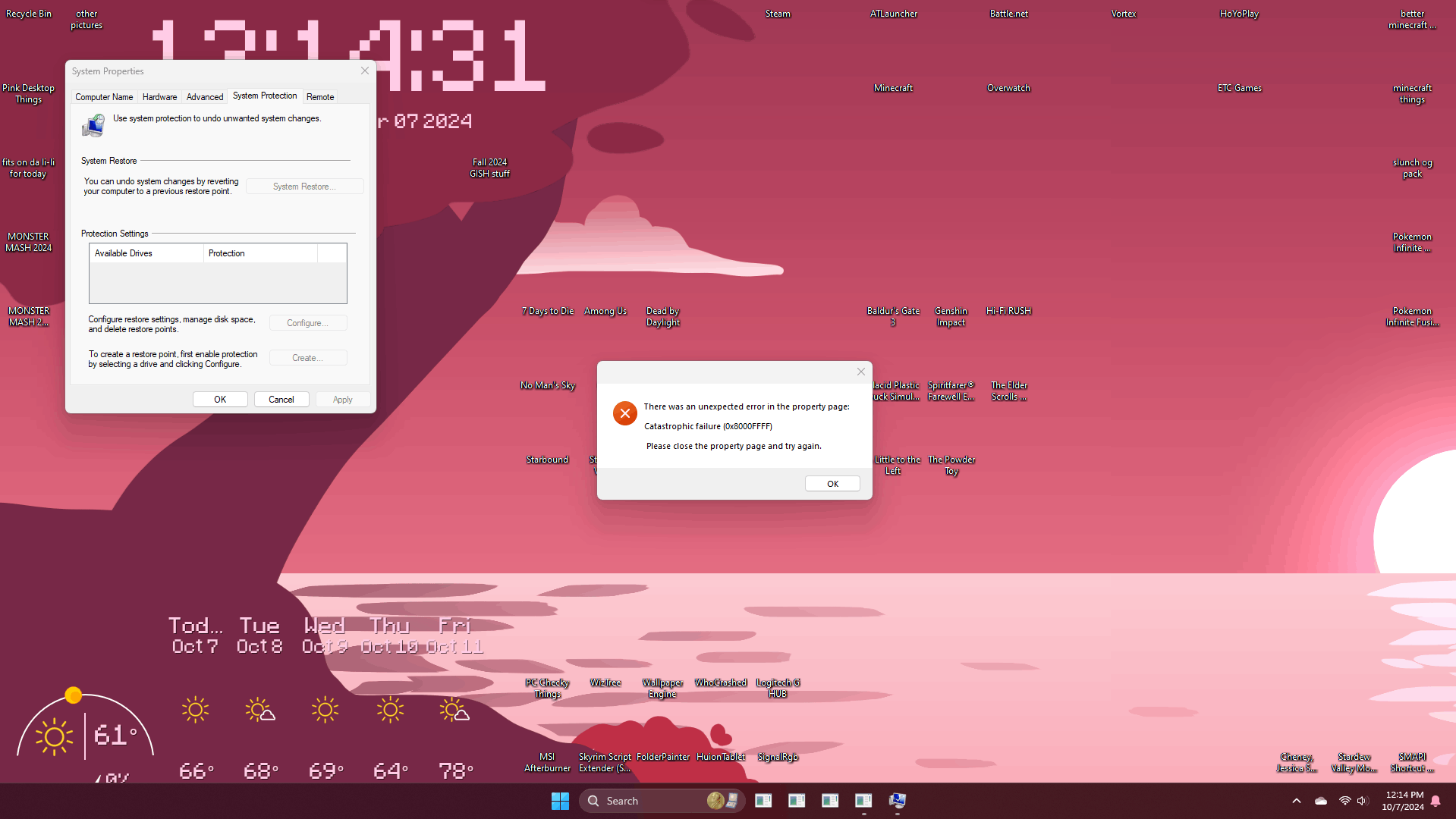Select the Among Us desktop shortcut

(605, 311)
